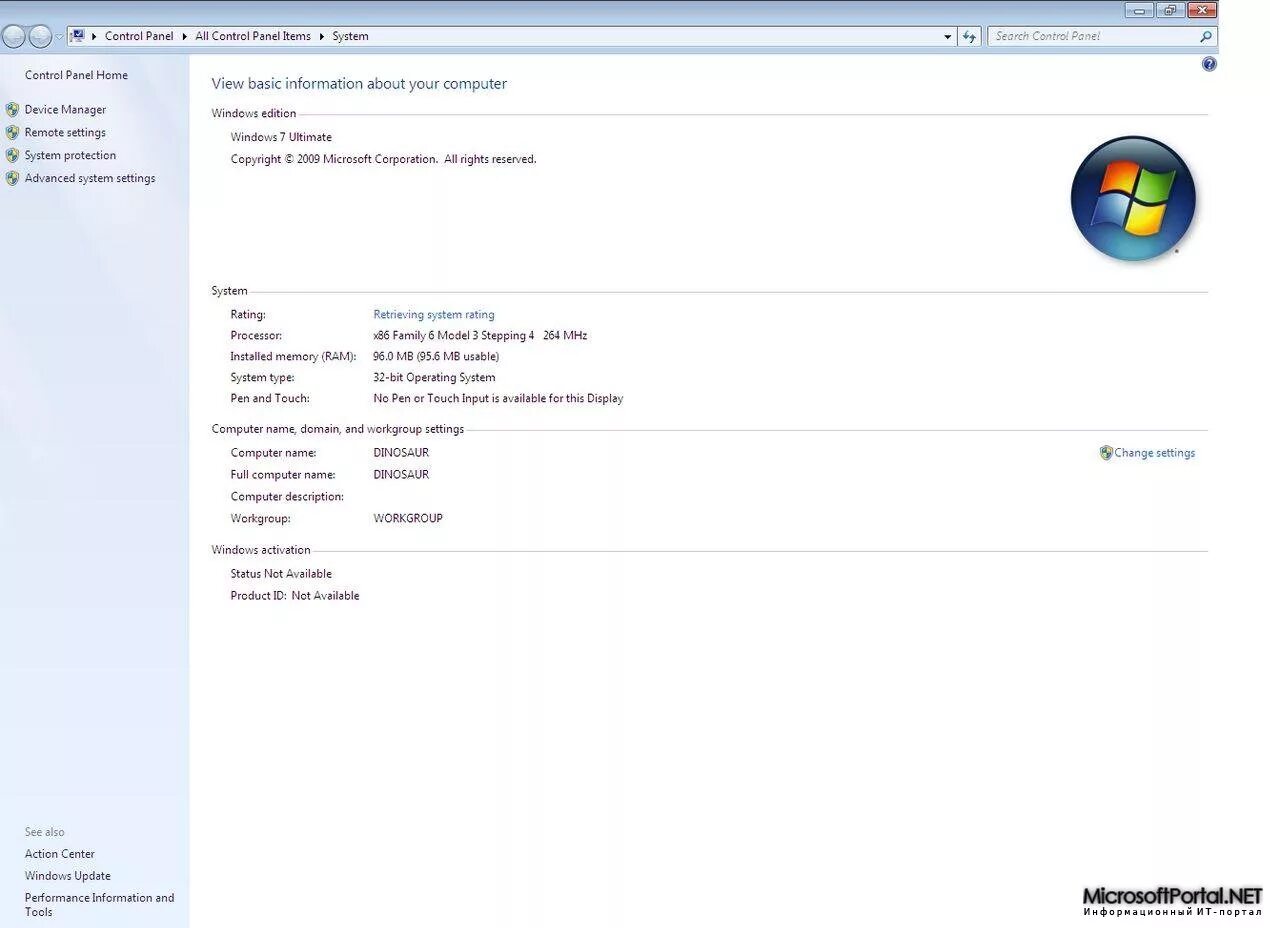1270x928 pixels.
Task: Click the search magnifier icon
Action: (1206, 36)
